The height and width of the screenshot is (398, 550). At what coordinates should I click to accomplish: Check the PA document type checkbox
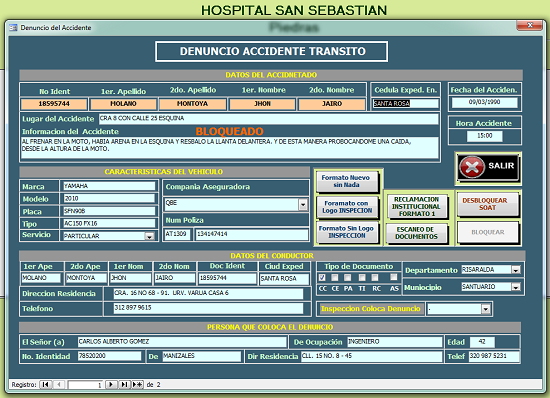pyautogui.click(x=348, y=278)
